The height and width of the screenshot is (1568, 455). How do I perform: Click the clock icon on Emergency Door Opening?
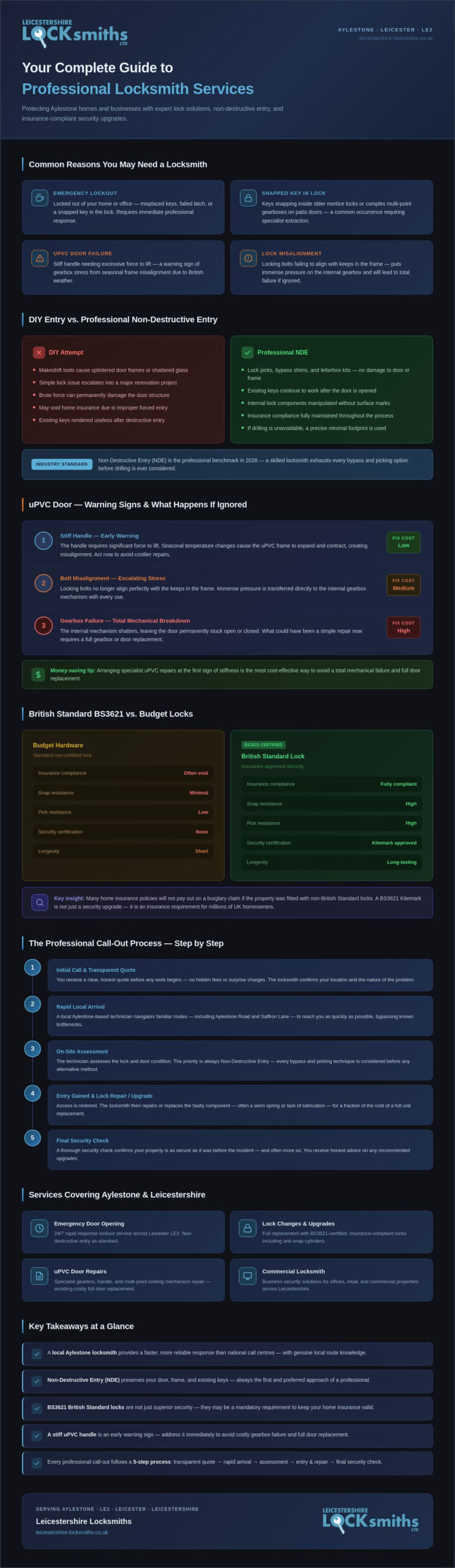pyautogui.click(x=40, y=1228)
